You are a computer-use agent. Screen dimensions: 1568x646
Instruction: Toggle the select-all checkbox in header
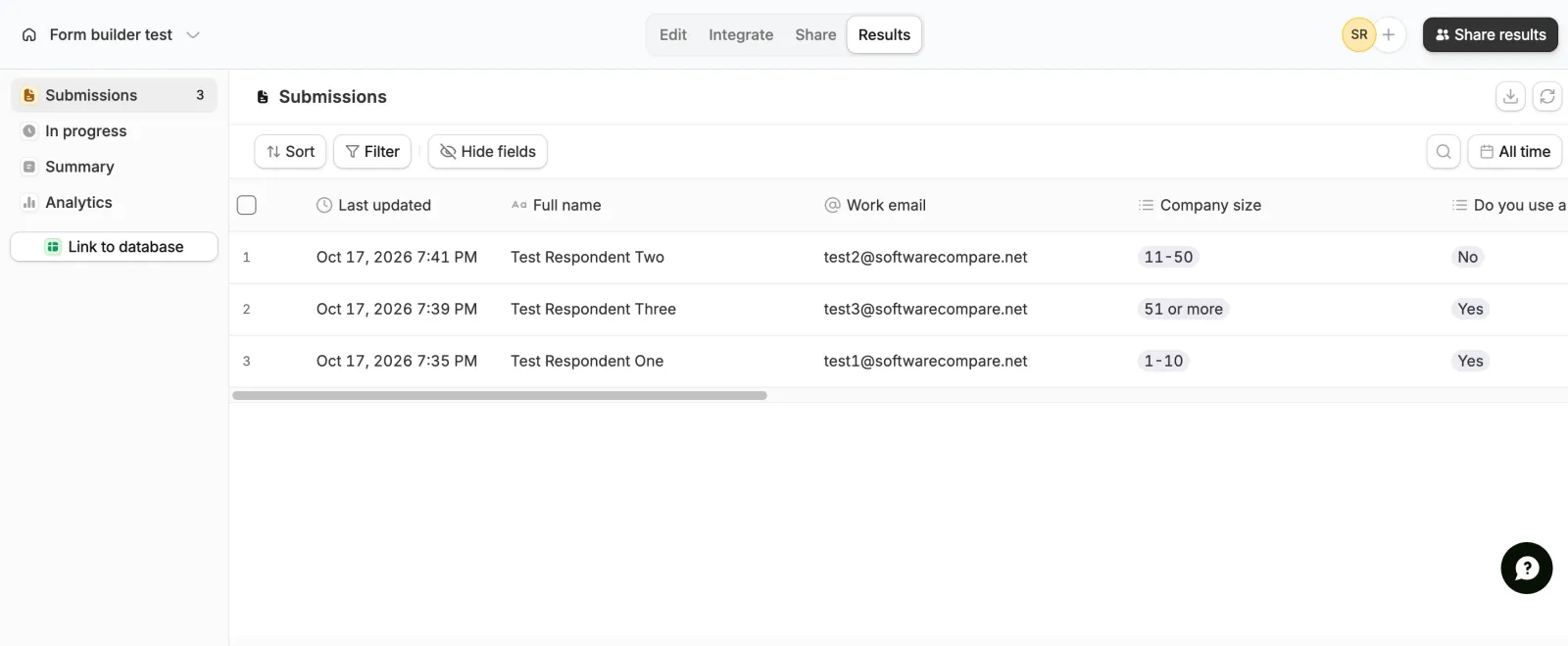coord(247,205)
